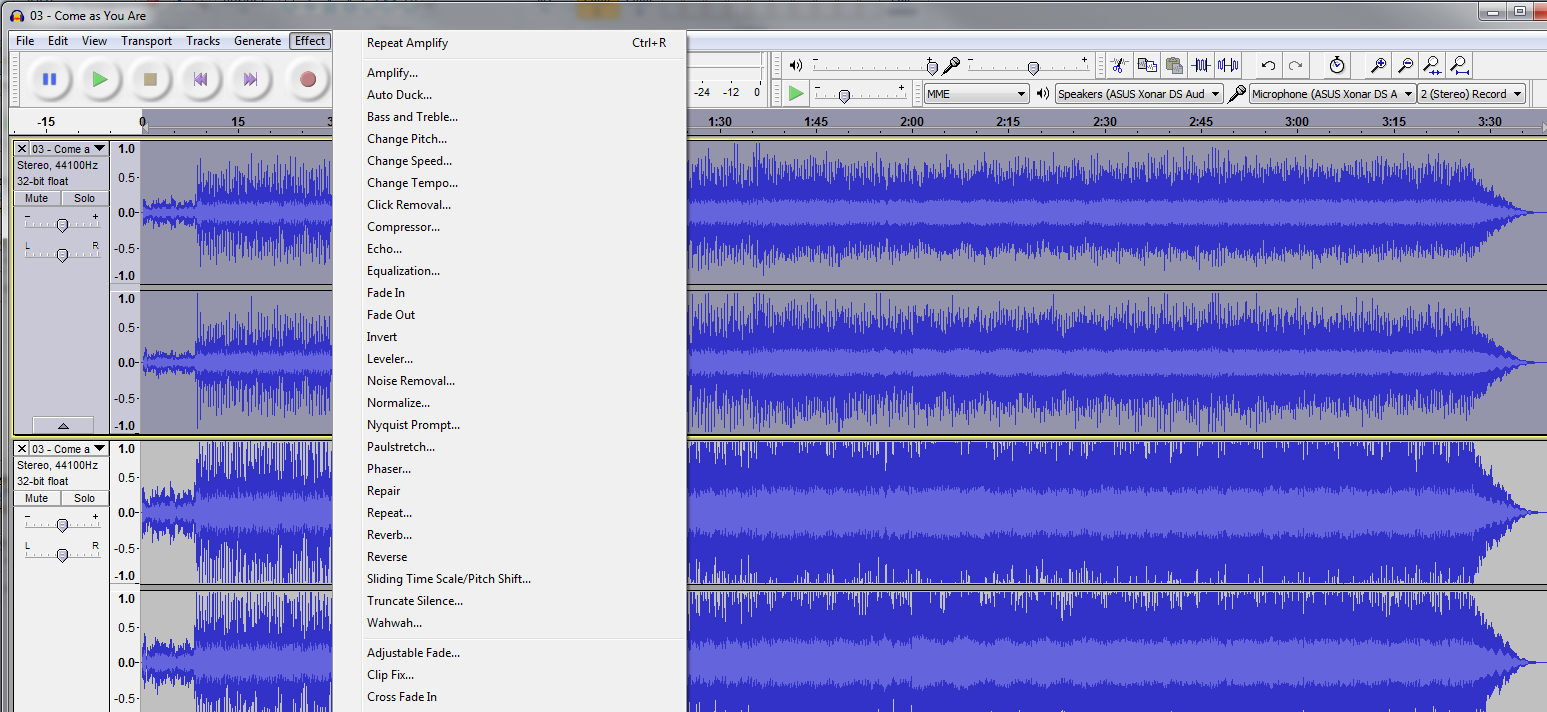The width and height of the screenshot is (1547, 712).
Task: Click the Stop transport button
Action: [x=150, y=79]
